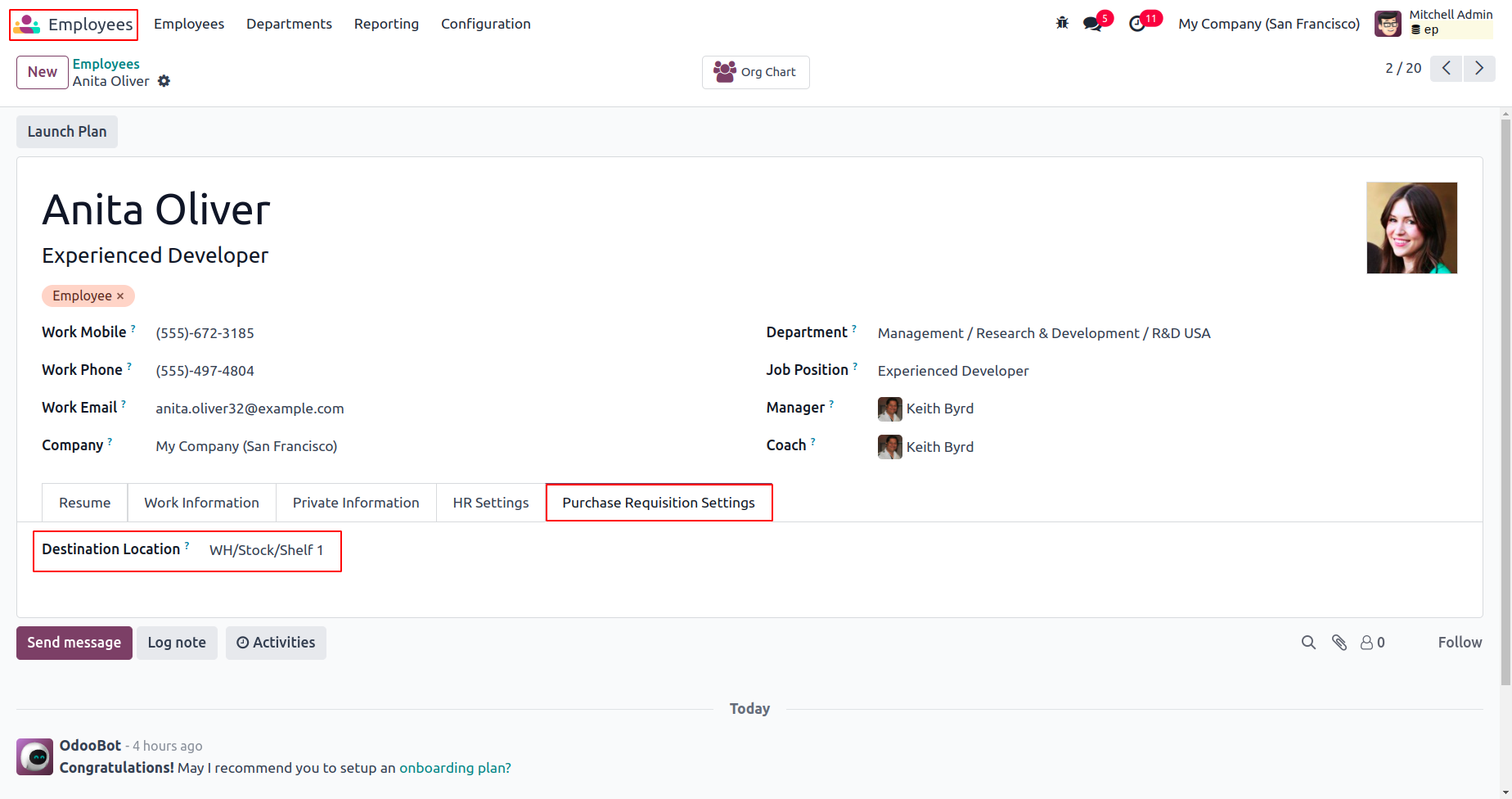1512x799 pixels.
Task: Click the bug debug icon
Action: click(1062, 24)
